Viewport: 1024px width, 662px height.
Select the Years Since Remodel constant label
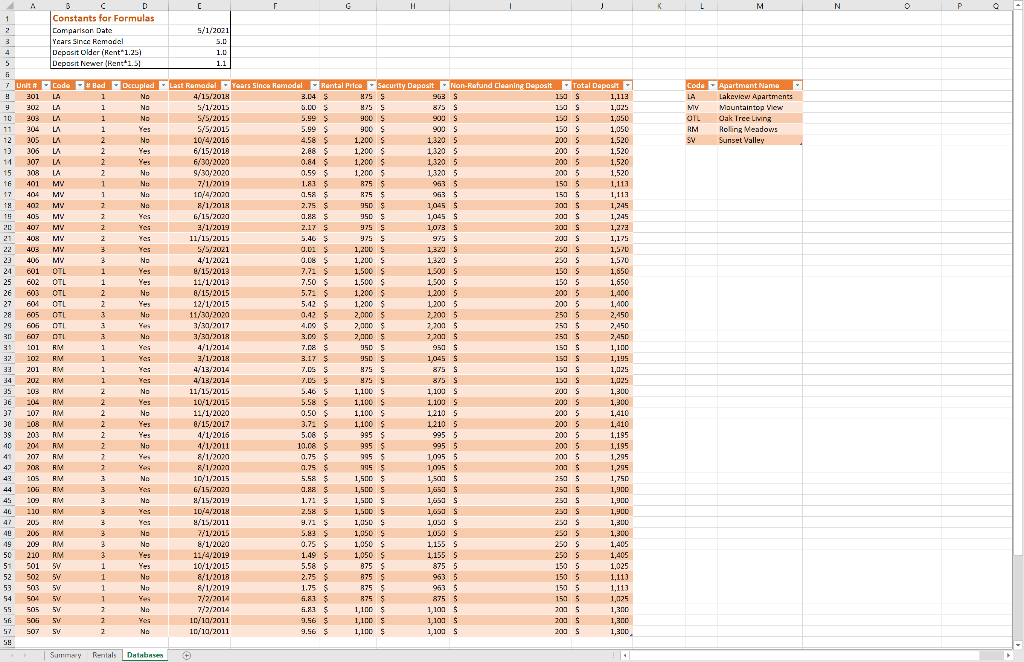pyautogui.click(x=109, y=41)
